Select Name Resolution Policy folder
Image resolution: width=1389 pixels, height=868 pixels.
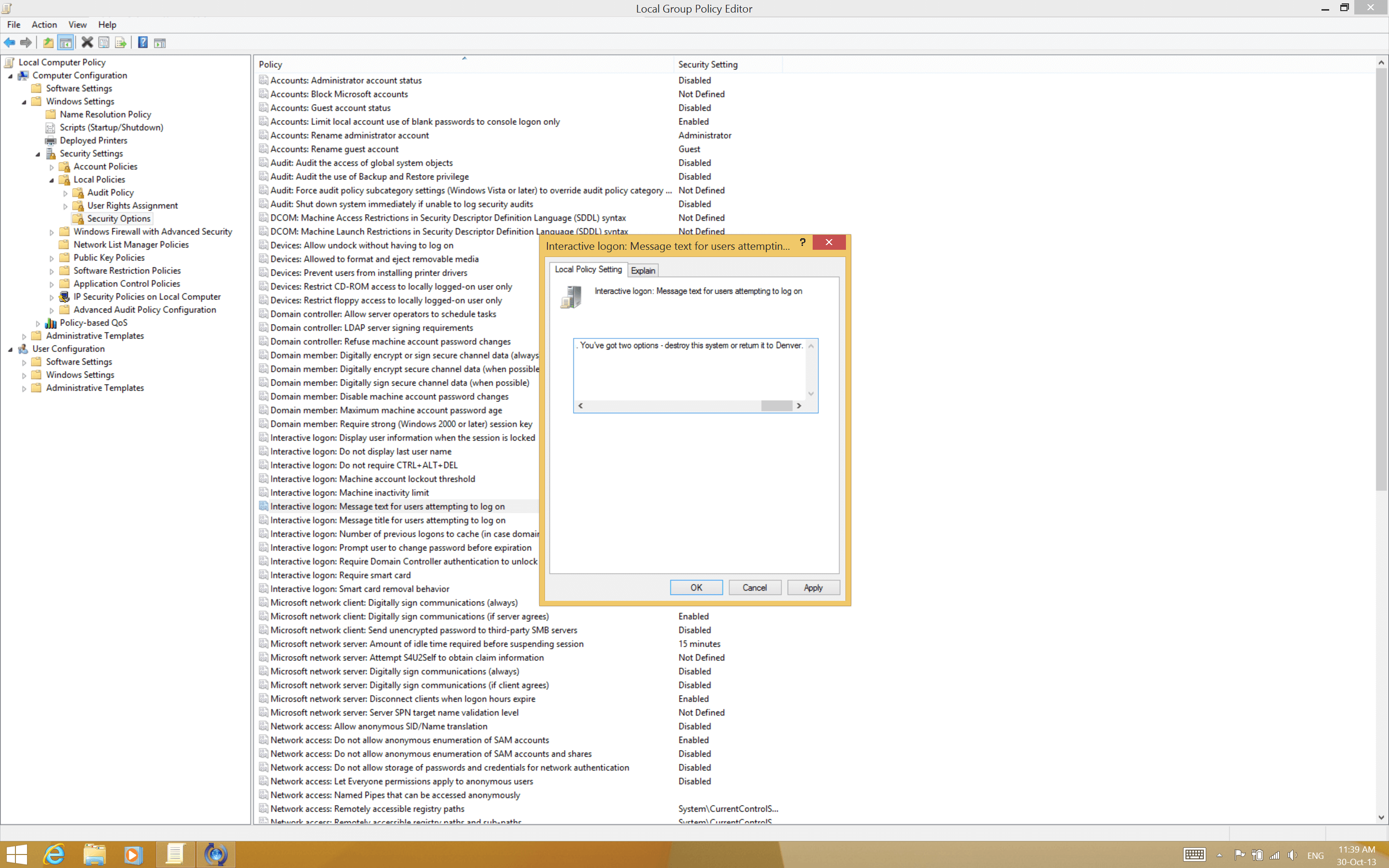[106, 114]
